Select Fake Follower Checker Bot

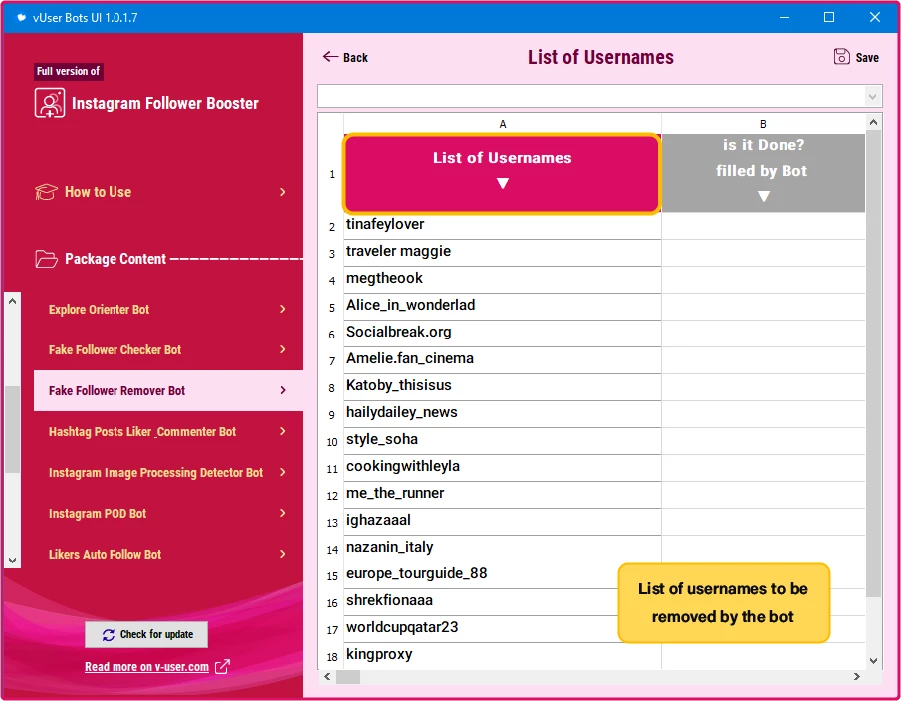tap(168, 349)
